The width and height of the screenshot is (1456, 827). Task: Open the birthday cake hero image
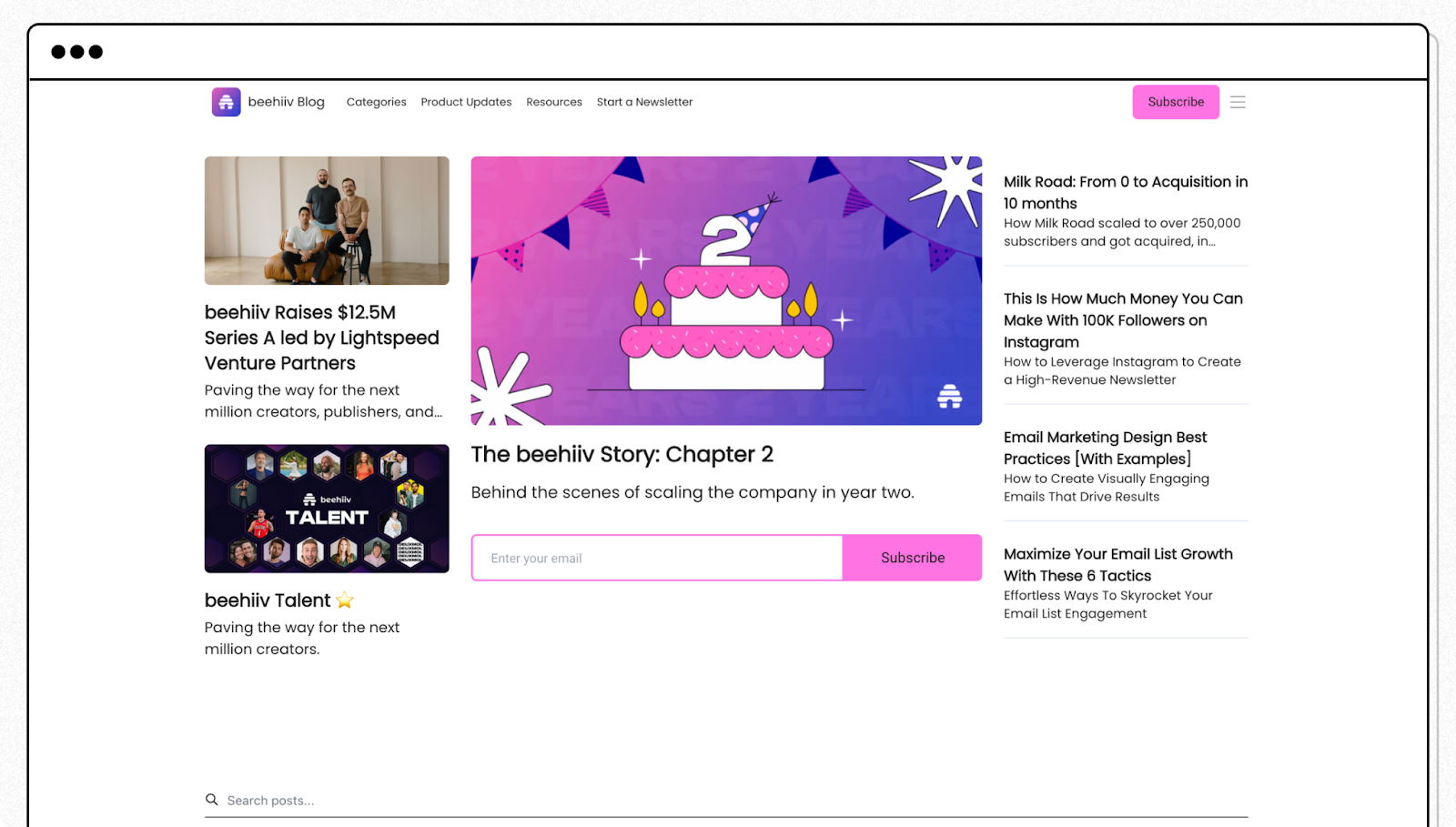(726, 290)
